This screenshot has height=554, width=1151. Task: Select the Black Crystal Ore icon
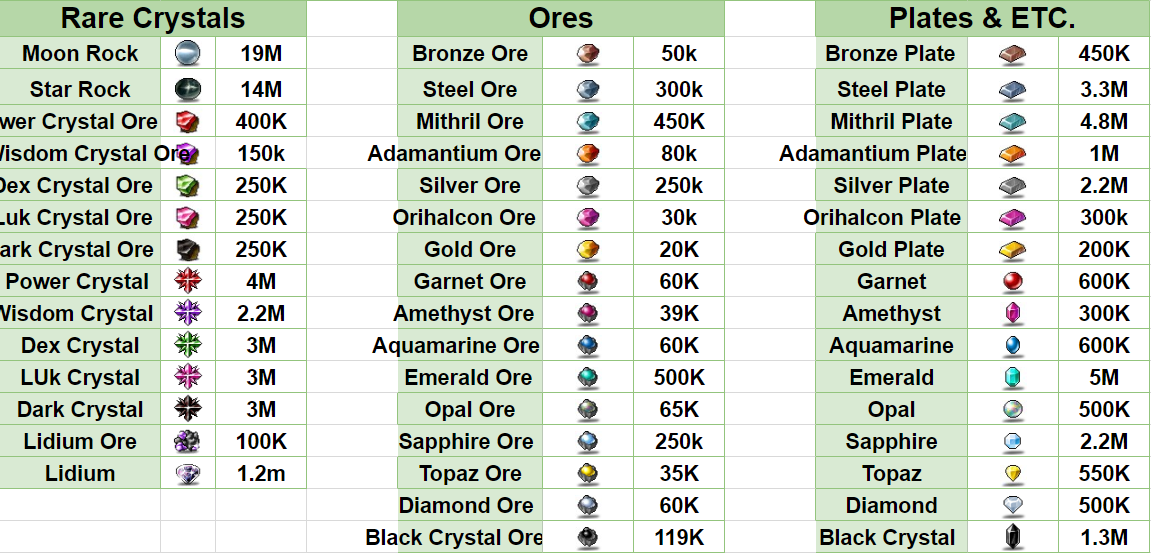coord(587,538)
